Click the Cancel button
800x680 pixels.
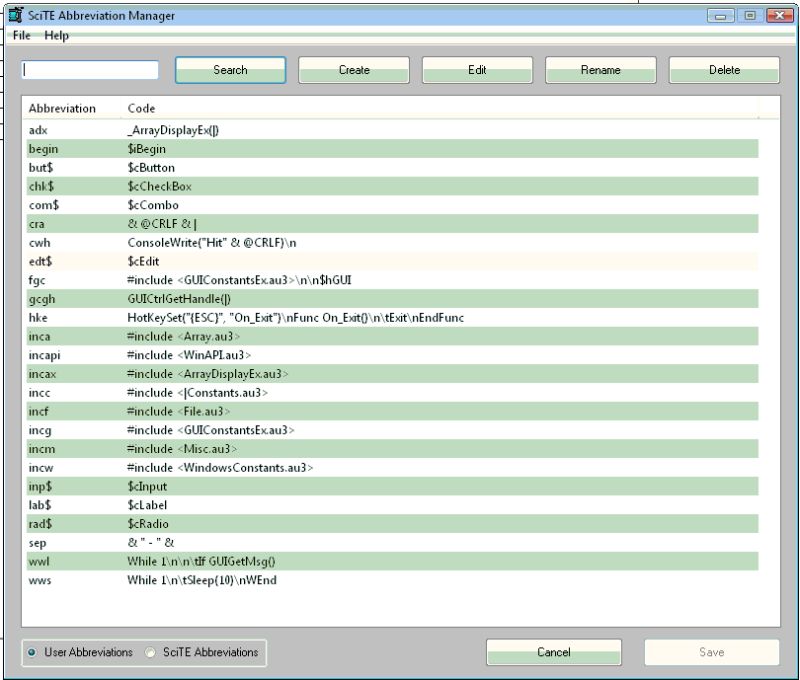[x=553, y=652]
